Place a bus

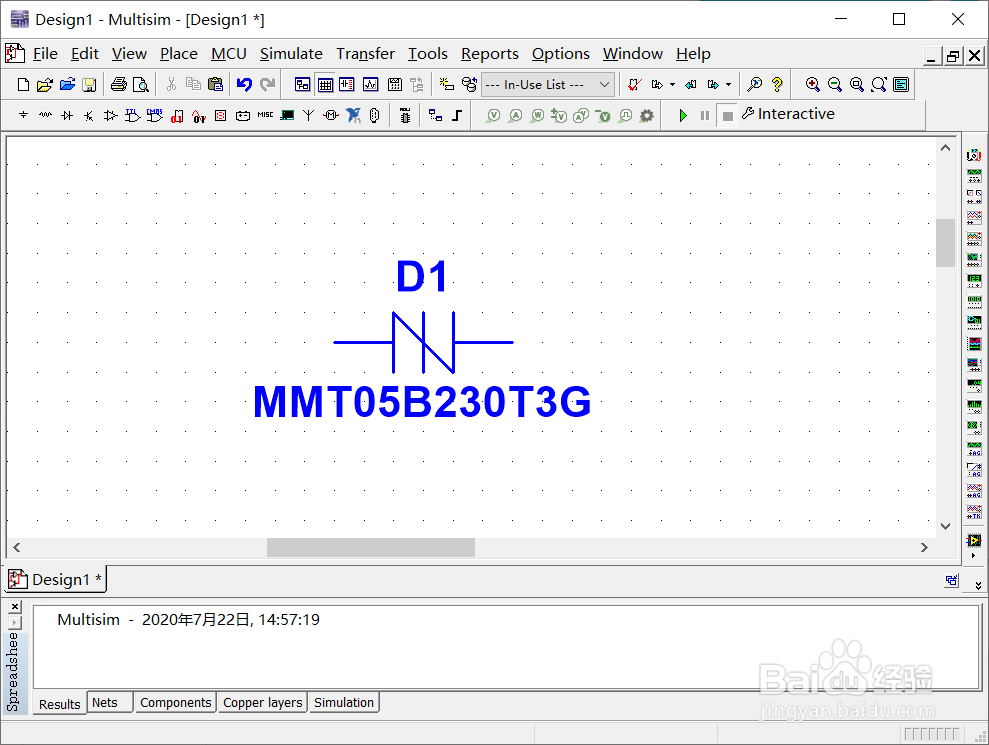(457, 115)
